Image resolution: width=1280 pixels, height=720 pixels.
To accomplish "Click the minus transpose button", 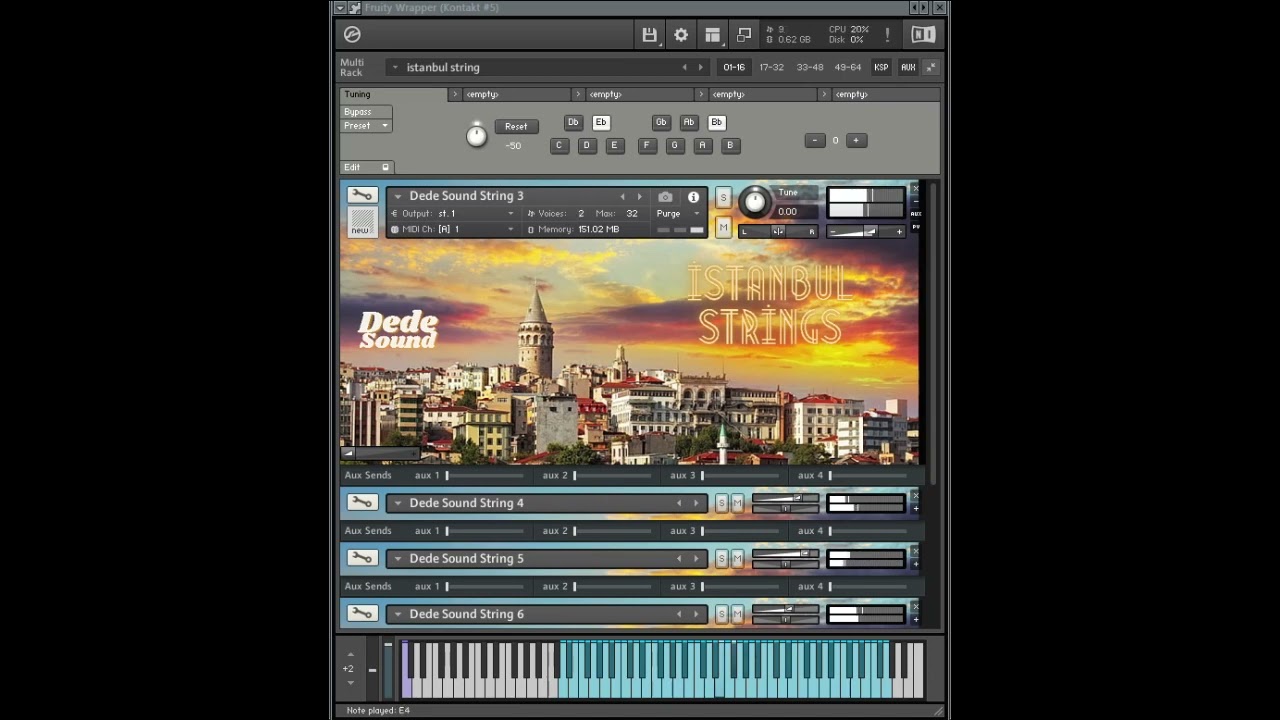I will click(815, 140).
